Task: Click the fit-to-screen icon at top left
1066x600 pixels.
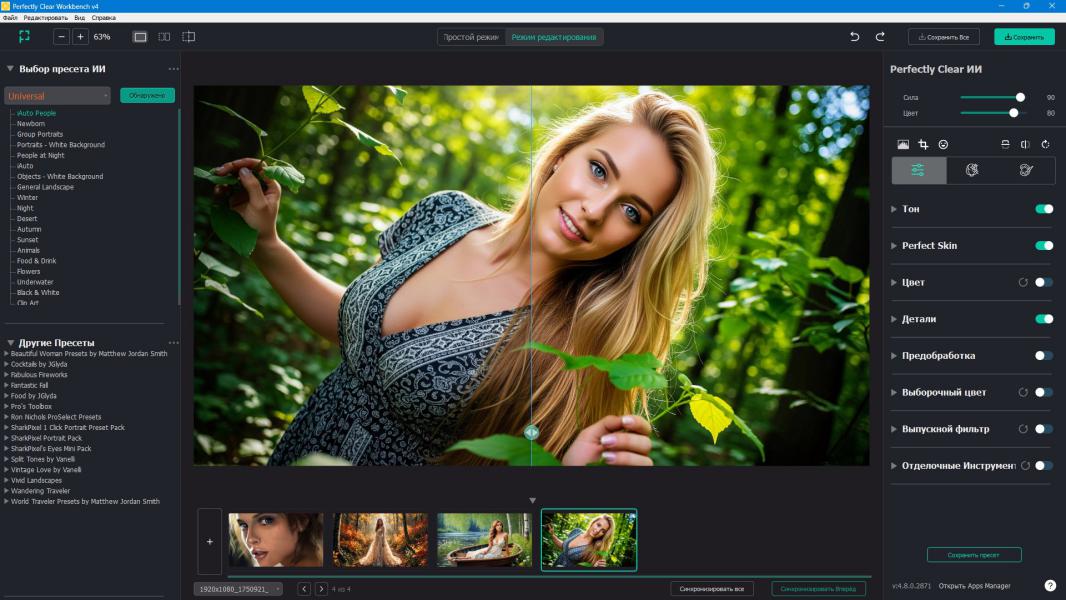Action: pos(24,36)
